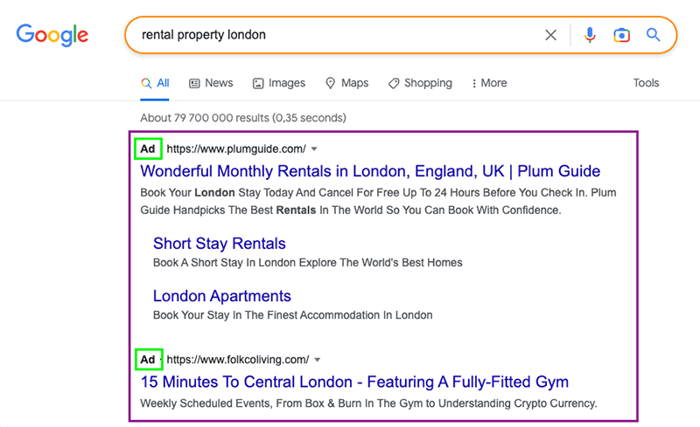The image size is (700, 427).
Task: Select the All results tab
Action: [155, 83]
